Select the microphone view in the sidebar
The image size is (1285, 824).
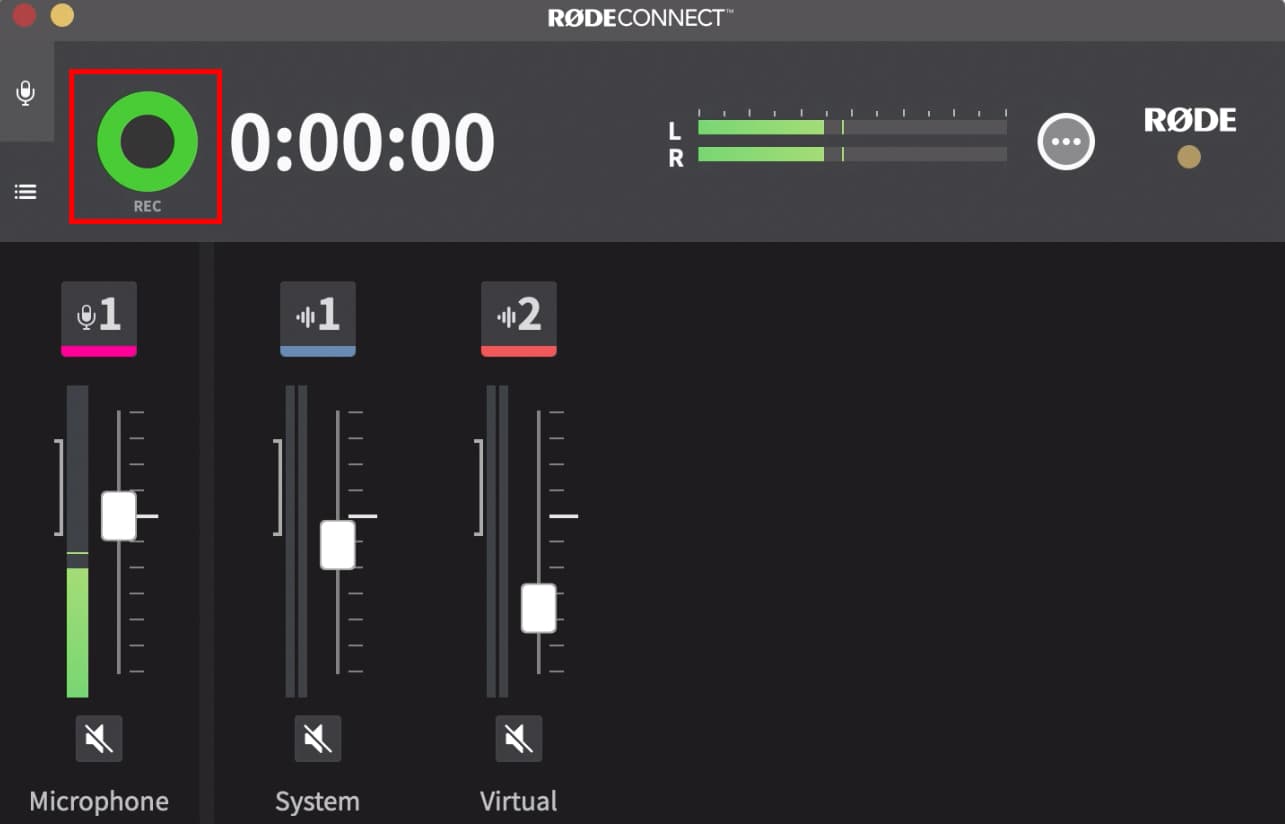[x=25, y=93]
